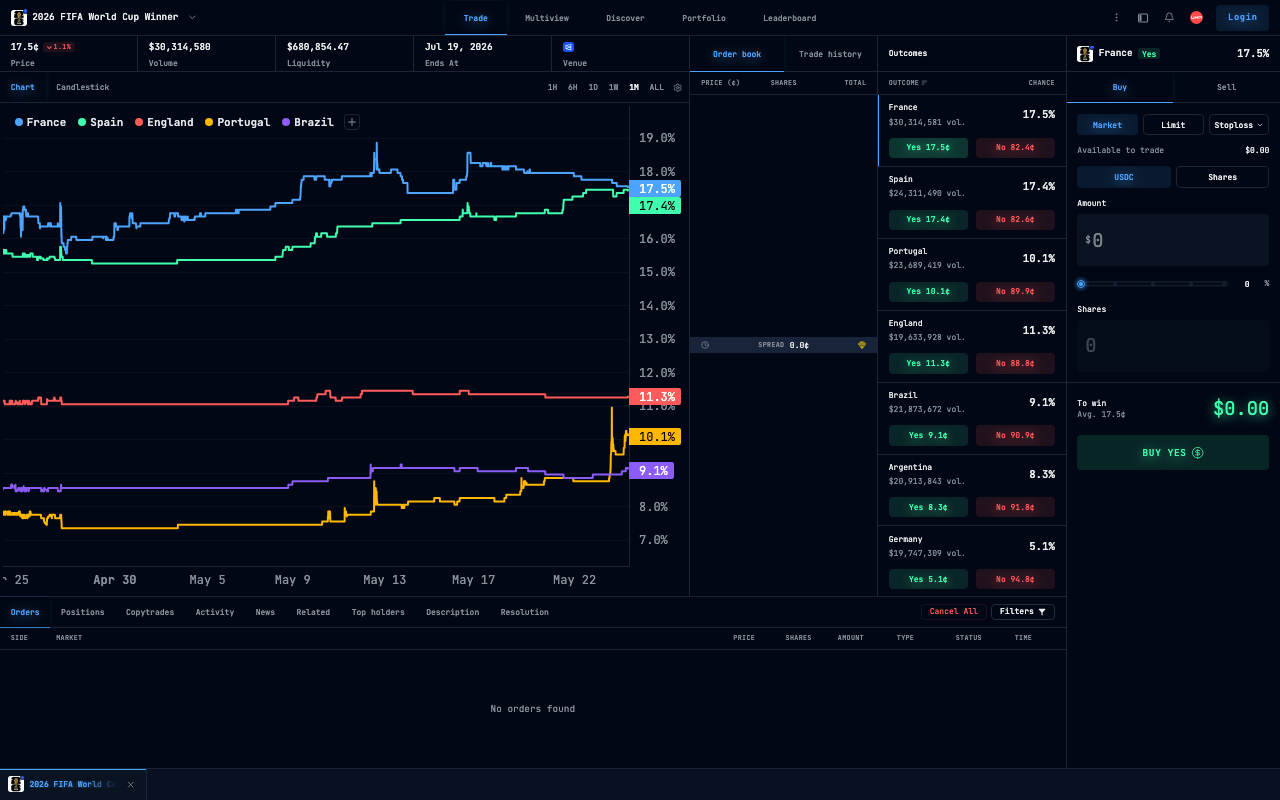Open the chart settings gear icon

click(677, 87)
